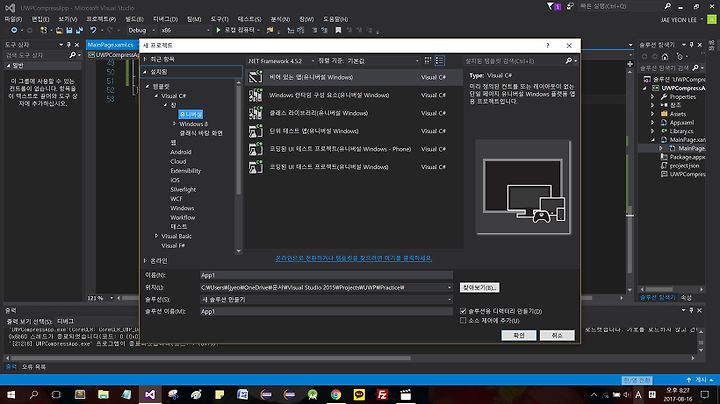Screen dimensions: 720x404
Task: Click the Home icon in Solution Explorer
Action: (x=664, y=56)
